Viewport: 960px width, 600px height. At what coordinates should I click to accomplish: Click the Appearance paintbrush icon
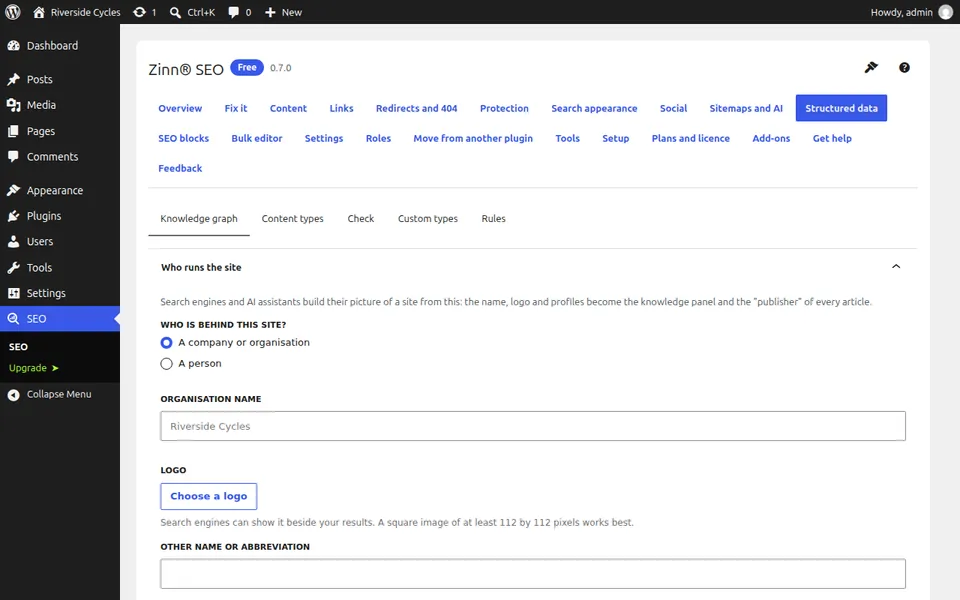coord(13,190)
